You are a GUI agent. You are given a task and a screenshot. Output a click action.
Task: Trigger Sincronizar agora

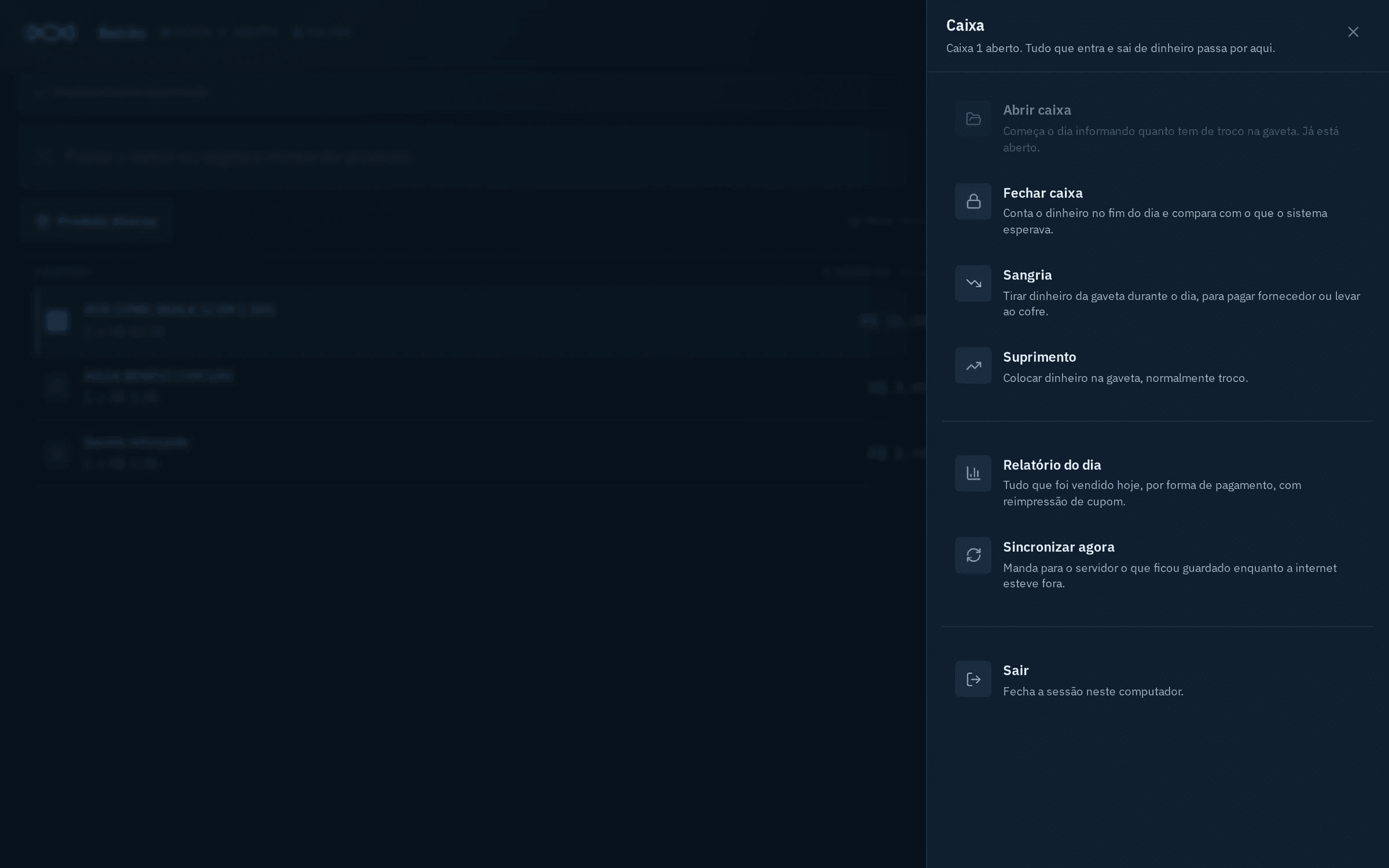point(1157,564)
